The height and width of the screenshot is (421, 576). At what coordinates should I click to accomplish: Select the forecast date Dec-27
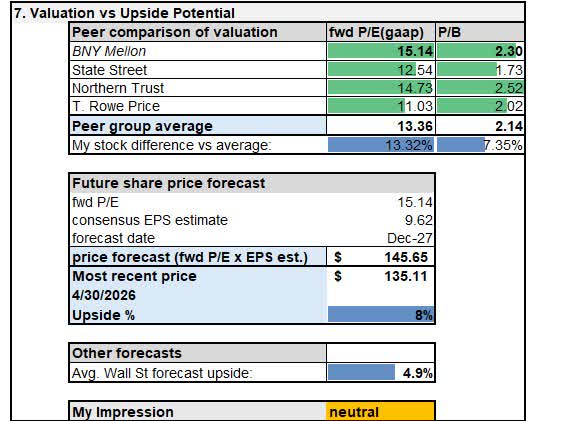(410, 238)
